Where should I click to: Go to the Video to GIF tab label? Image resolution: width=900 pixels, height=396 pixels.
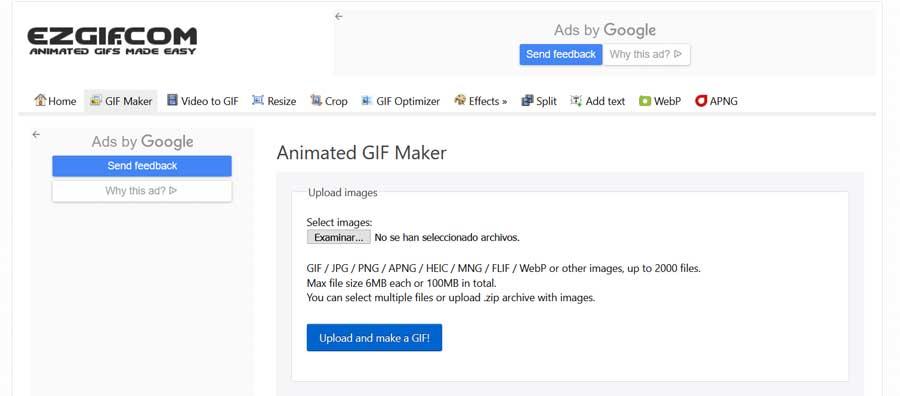point(210,101)
